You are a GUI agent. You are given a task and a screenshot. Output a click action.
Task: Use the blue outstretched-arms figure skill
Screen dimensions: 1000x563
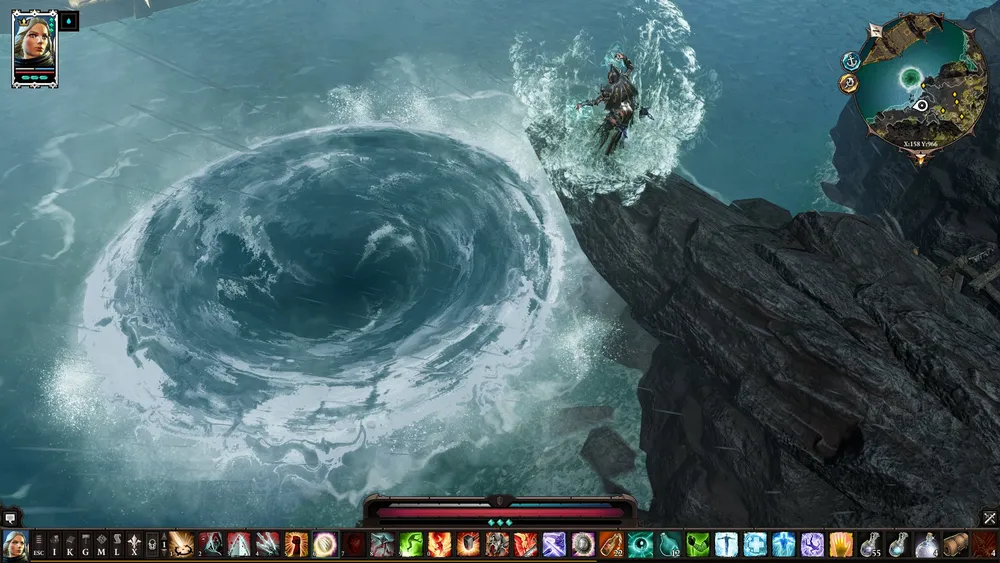pyautogui.click(x=726, y=545)
